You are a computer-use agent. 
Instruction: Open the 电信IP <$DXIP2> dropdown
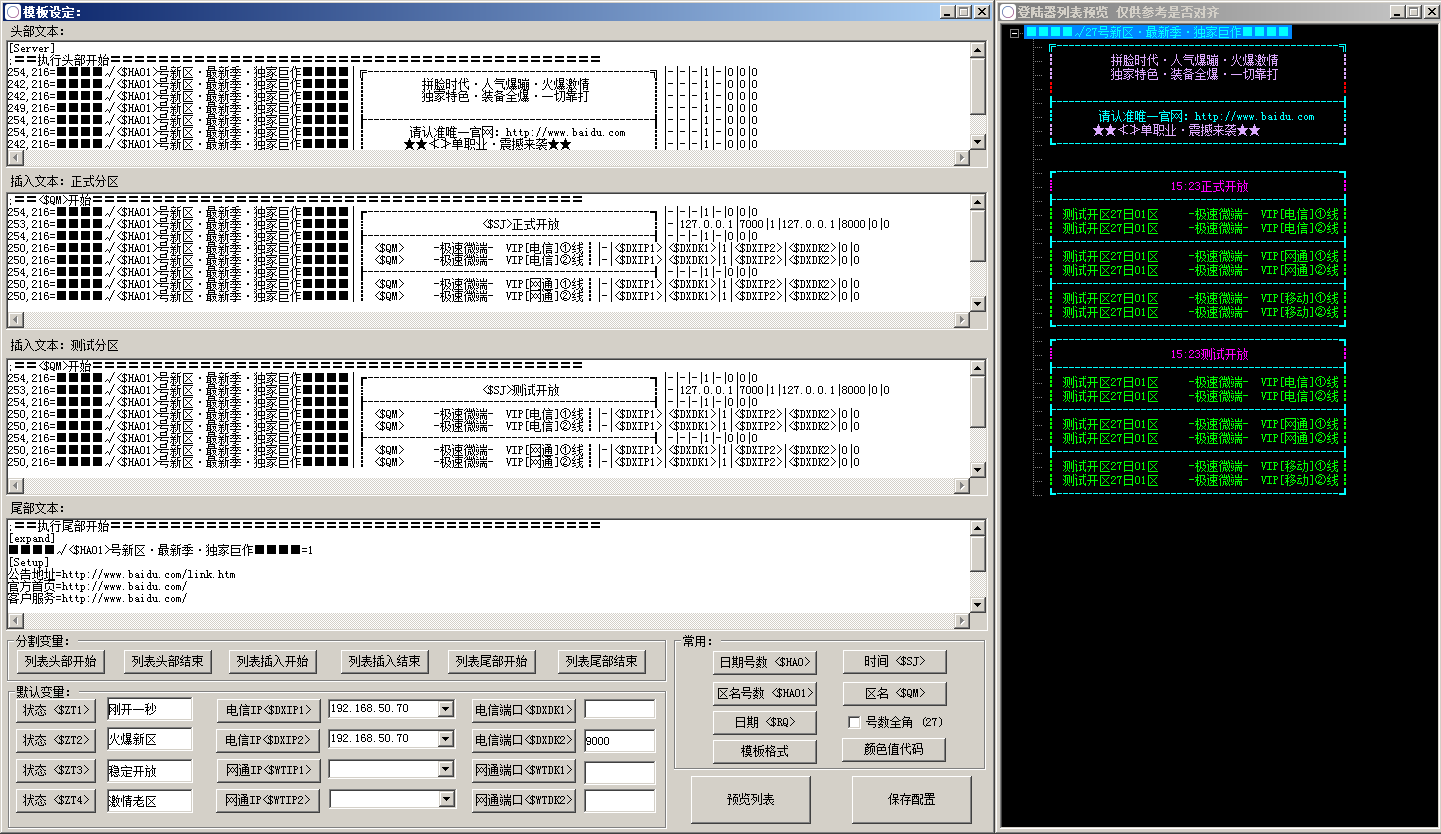445,739
